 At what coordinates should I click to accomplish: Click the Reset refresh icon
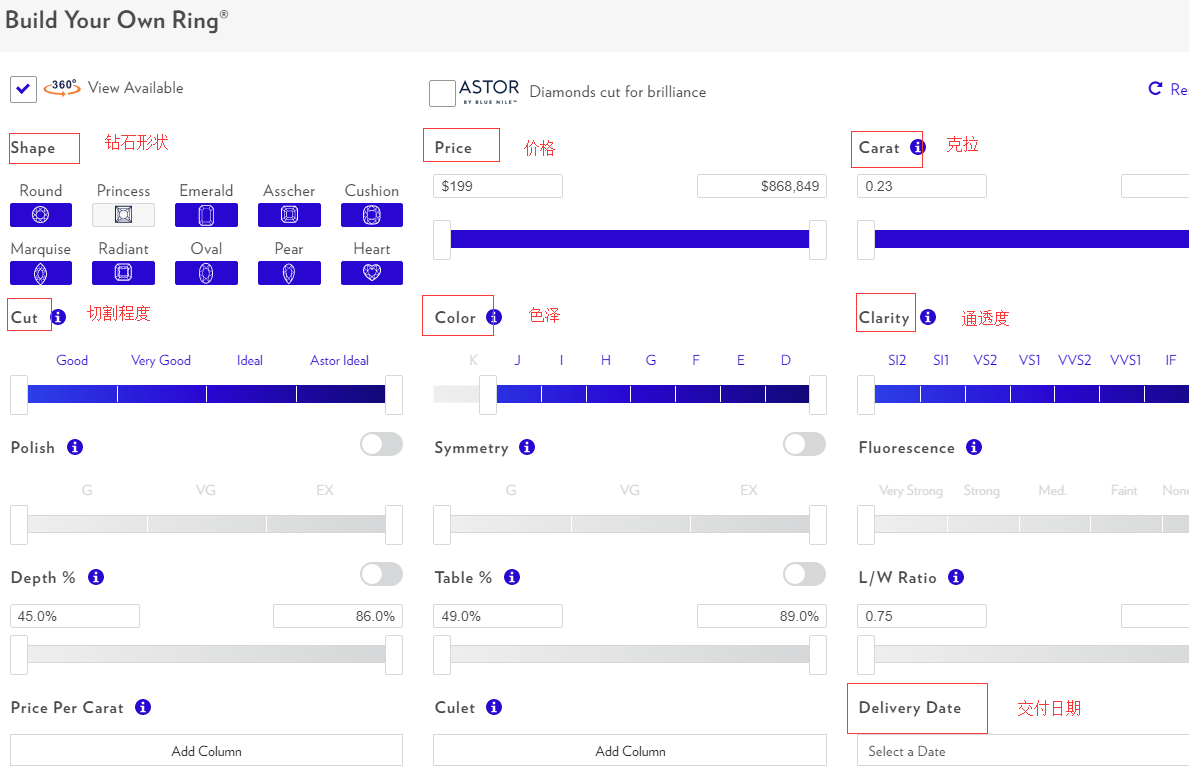pyautogui.click(x=1155, y=89)
